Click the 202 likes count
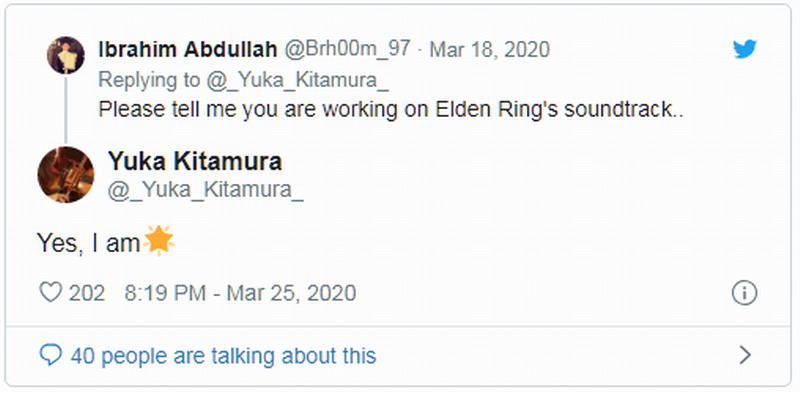The image size is (800, 393). click(x=87, y=293)
